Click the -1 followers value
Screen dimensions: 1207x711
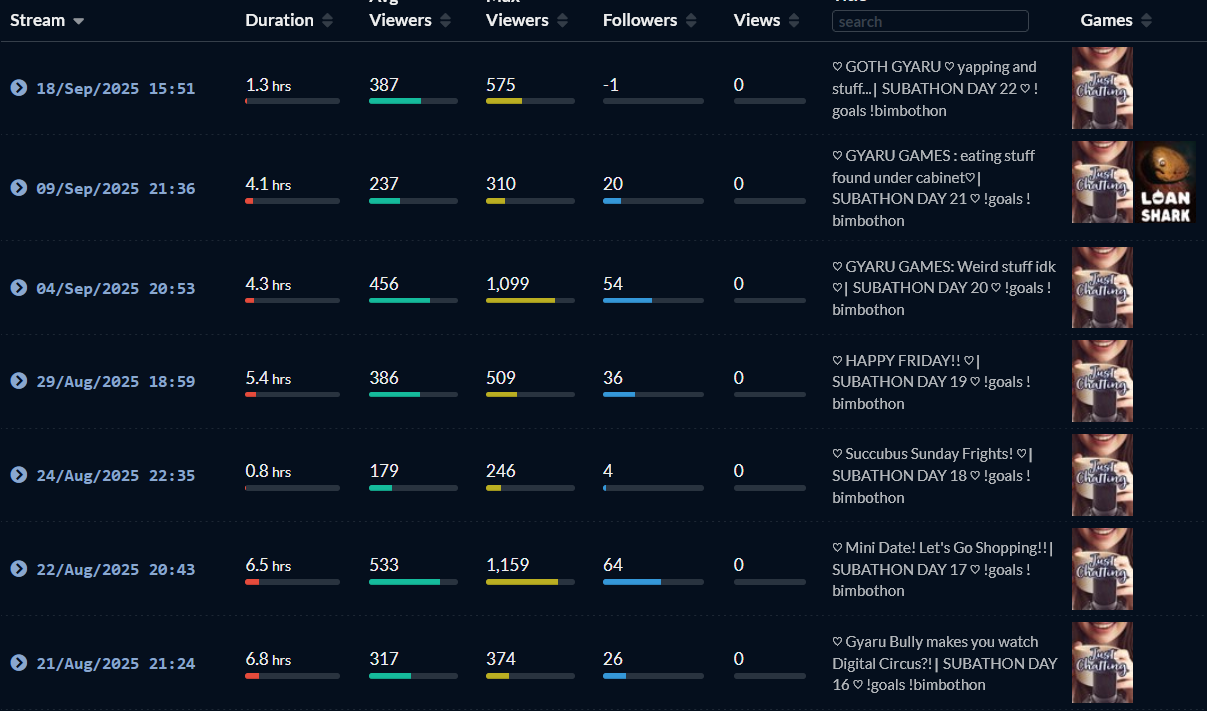[611, 85]
